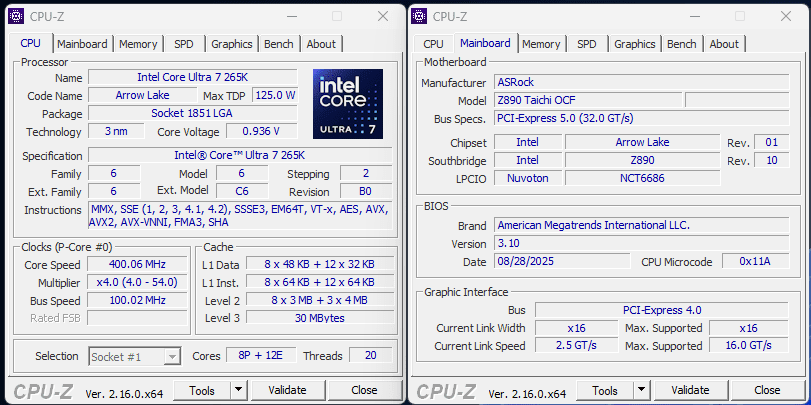Click the CPU-Z icon in left window title bar
The height and width of the screenshot is (405, 811).
pos(16,16)
